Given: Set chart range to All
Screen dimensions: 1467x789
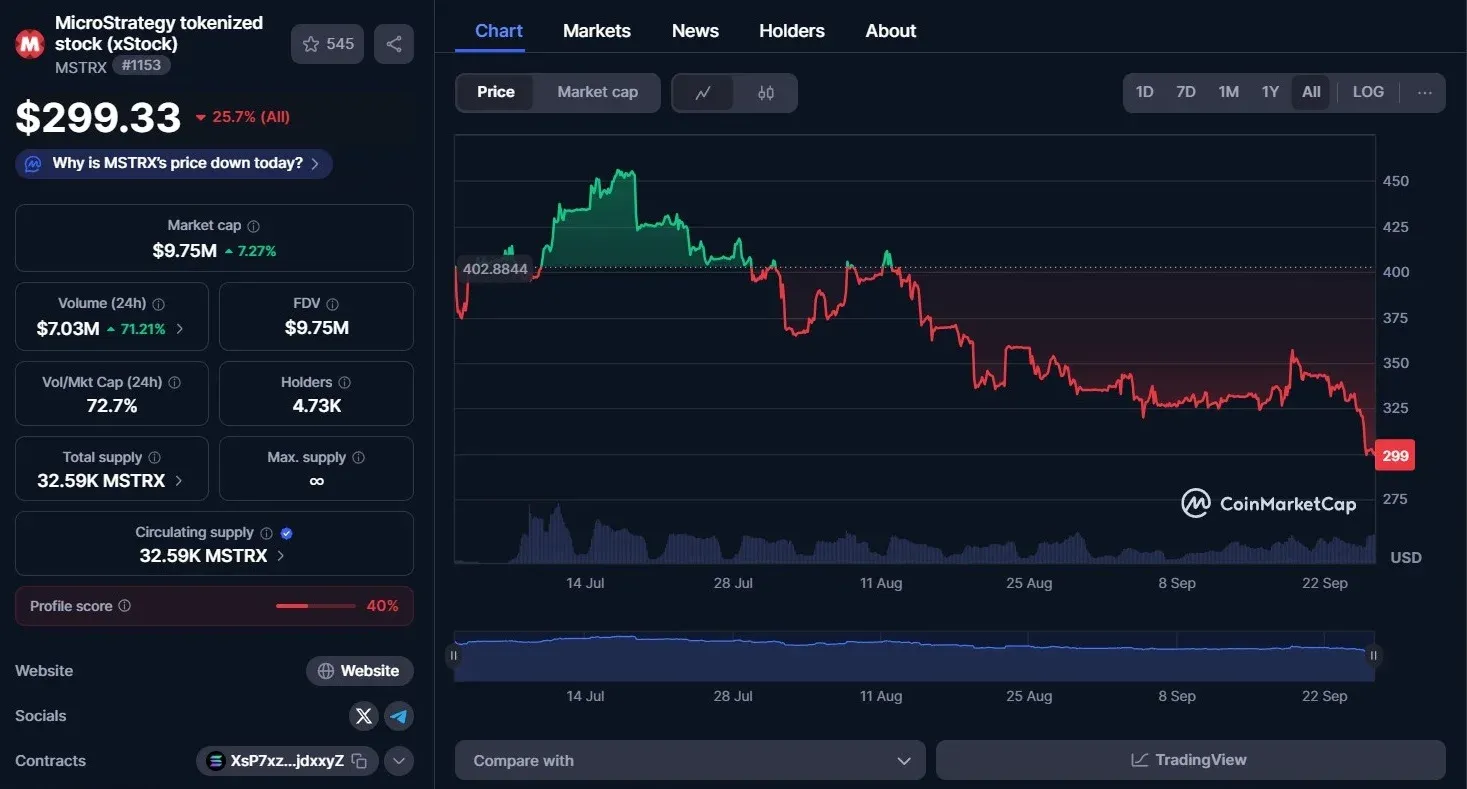Looking at the screenshot, I should coord(1311,92).
